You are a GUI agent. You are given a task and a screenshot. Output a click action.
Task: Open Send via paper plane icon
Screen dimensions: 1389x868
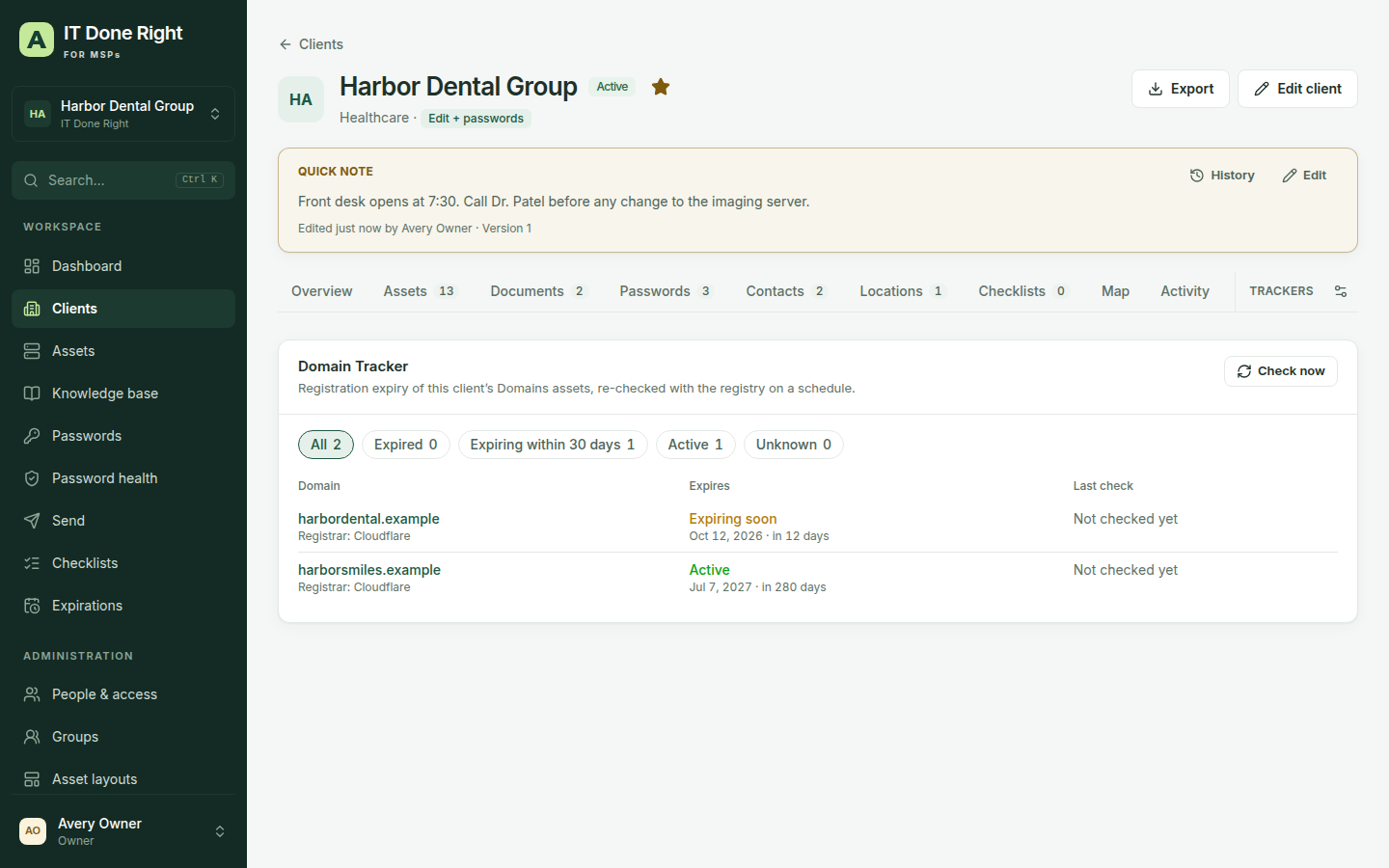click(32, 521)
